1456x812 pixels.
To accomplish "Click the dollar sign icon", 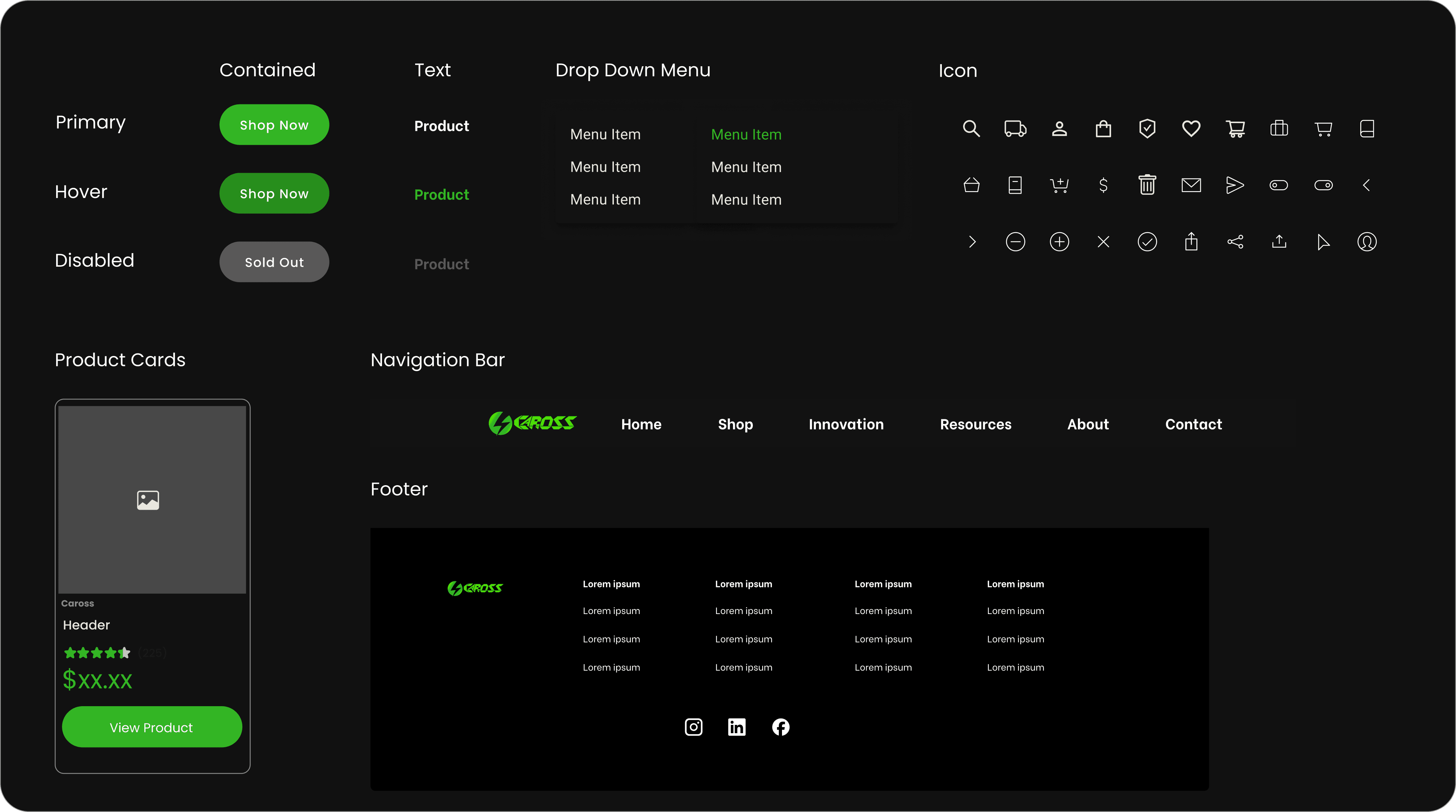I will pos(1103,185).
